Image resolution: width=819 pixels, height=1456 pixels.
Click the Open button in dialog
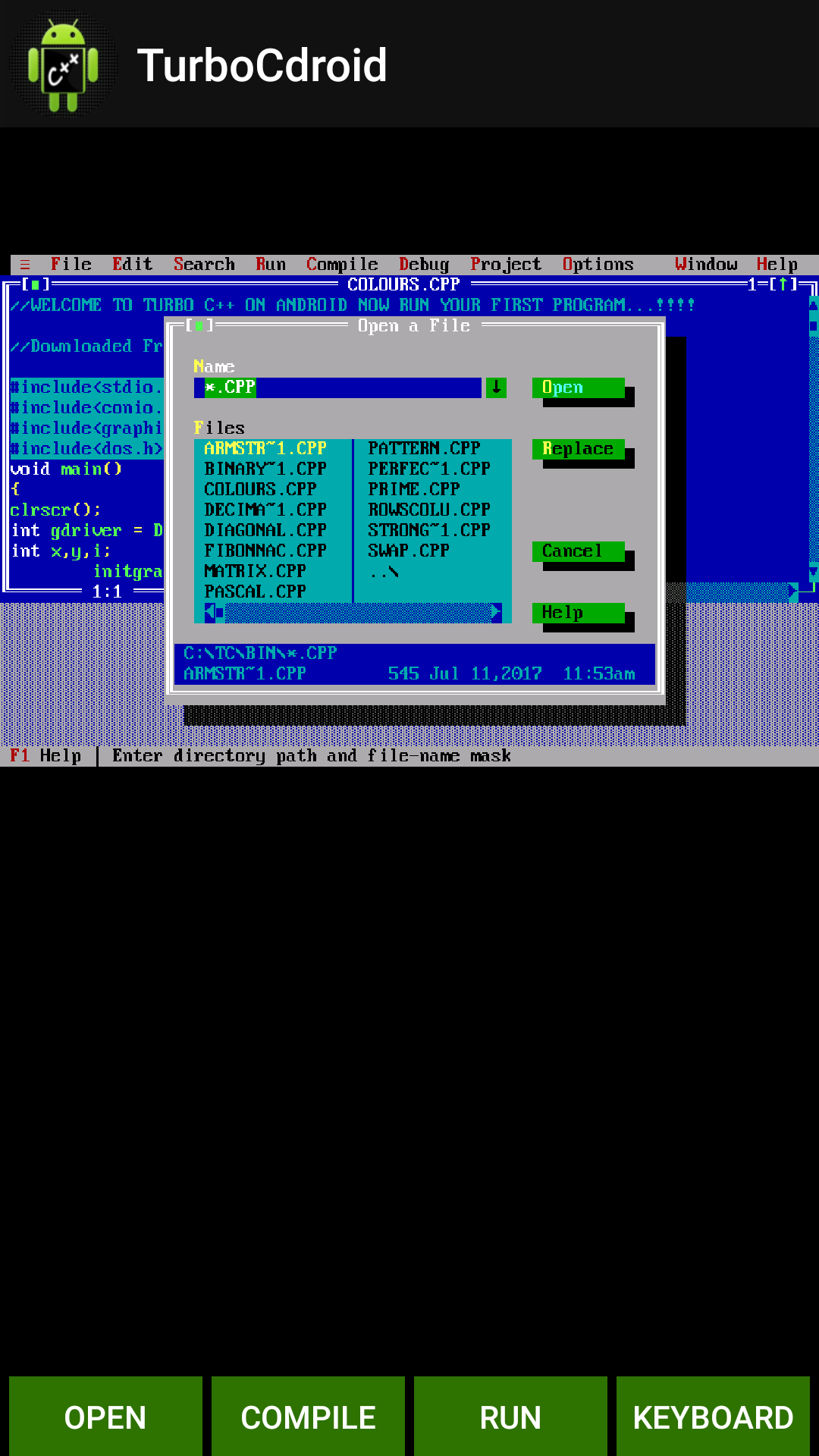coord(579,388)
